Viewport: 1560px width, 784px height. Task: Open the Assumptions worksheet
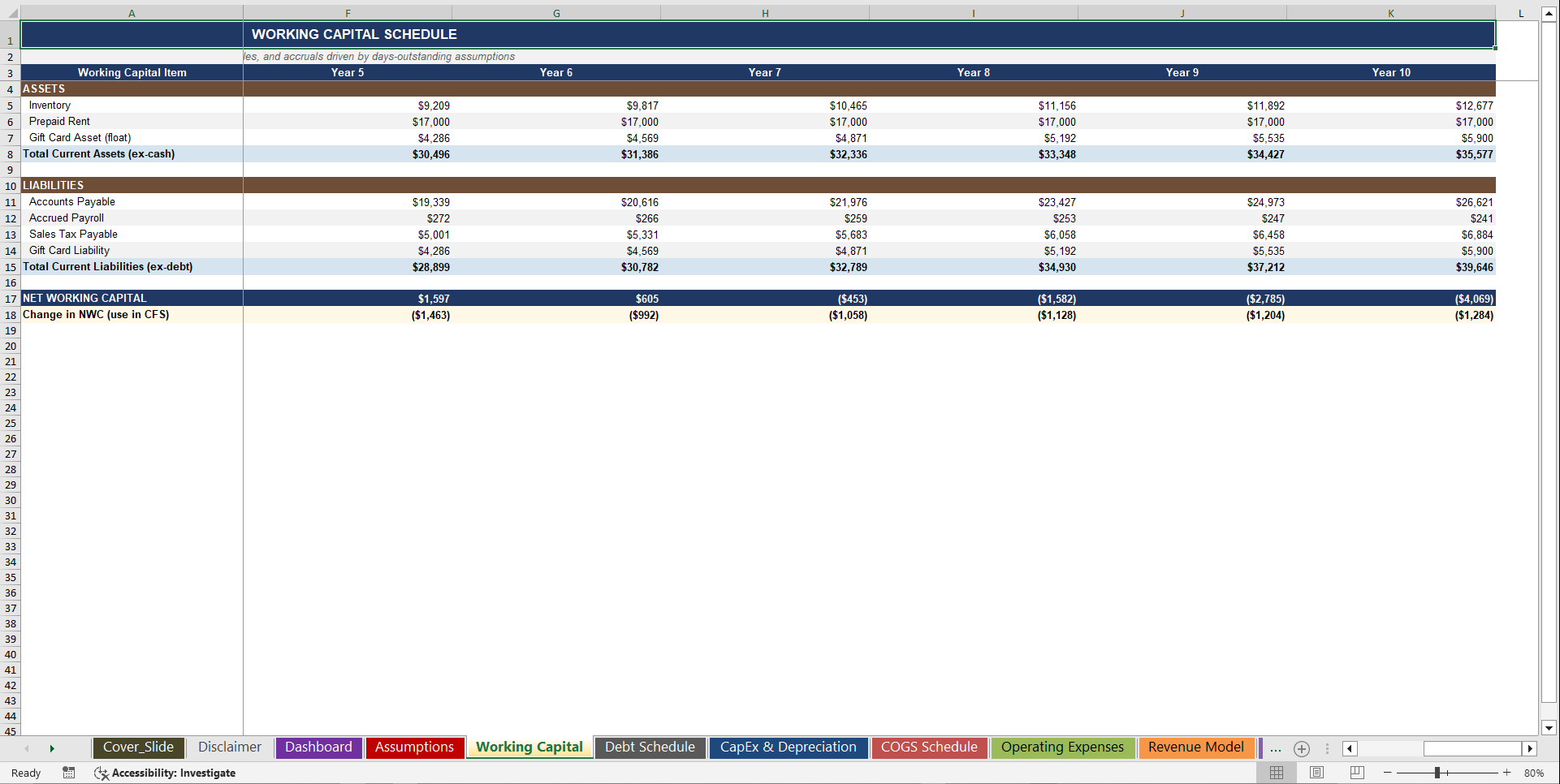click(x=415, y=747)
